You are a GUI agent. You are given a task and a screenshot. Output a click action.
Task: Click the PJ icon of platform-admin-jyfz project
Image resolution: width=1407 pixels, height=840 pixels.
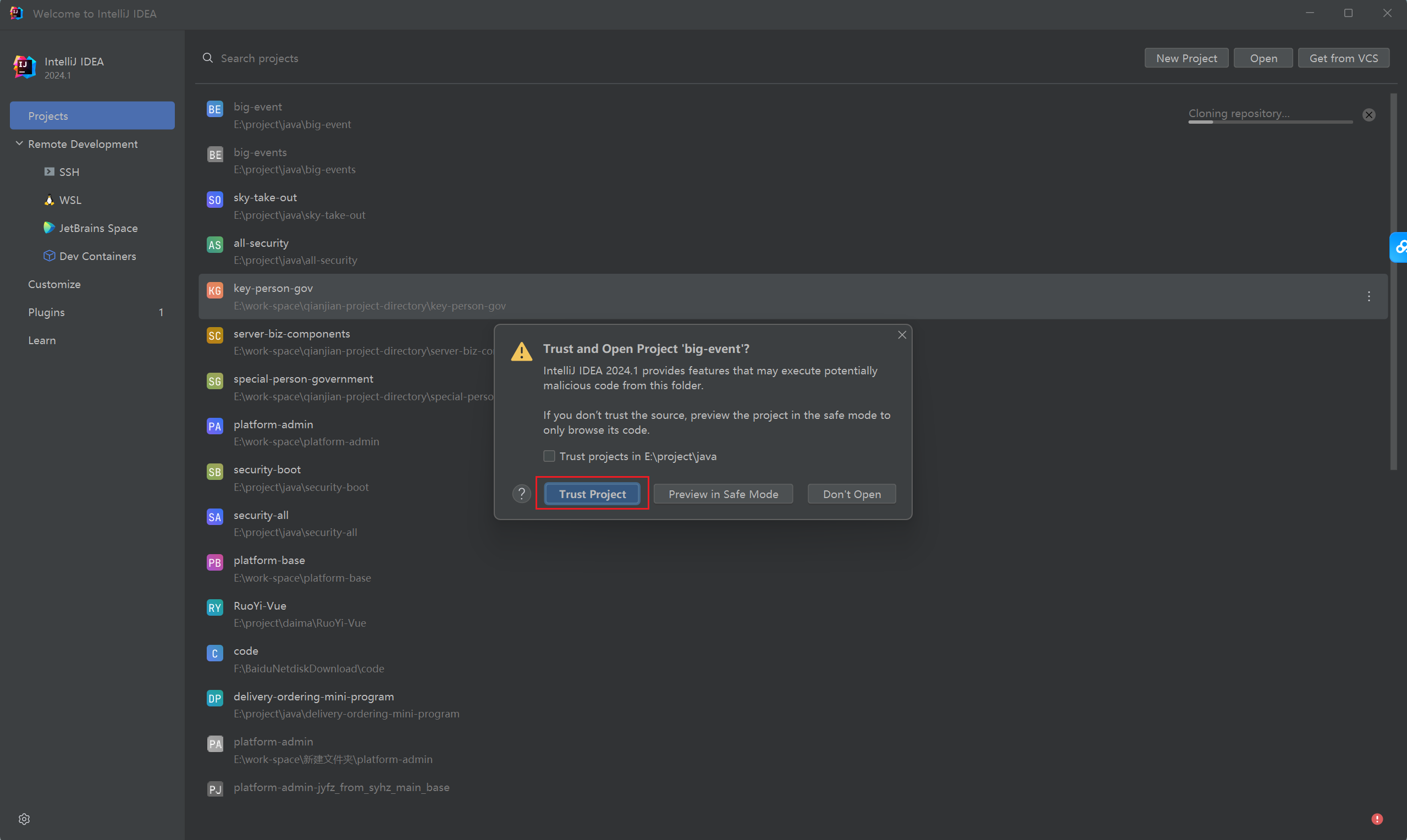[214, 789]
